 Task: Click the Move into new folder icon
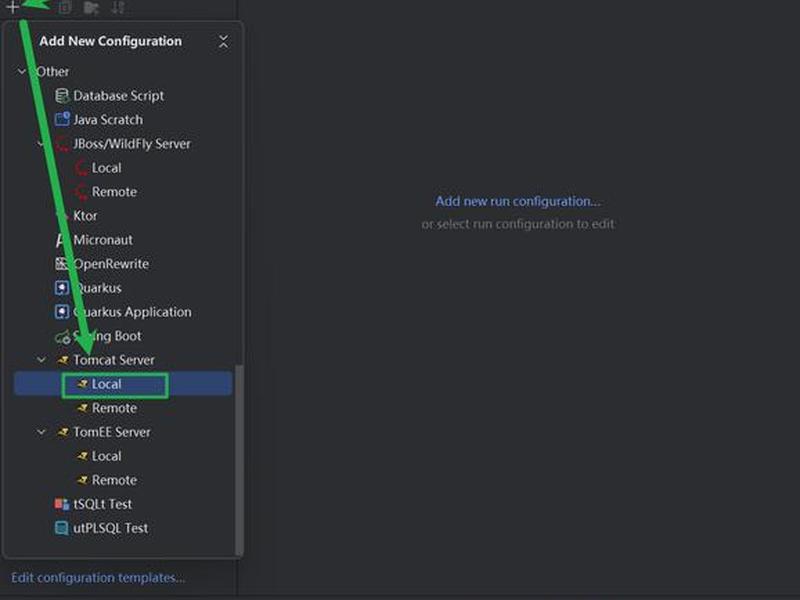(x=91, y=7)
